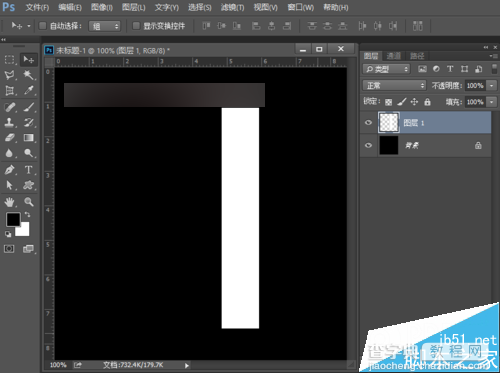Image resolution: width=500 pixels, height=373 pixels.
Task: Toggle the layer filter switch
Action: click(495, 69)
